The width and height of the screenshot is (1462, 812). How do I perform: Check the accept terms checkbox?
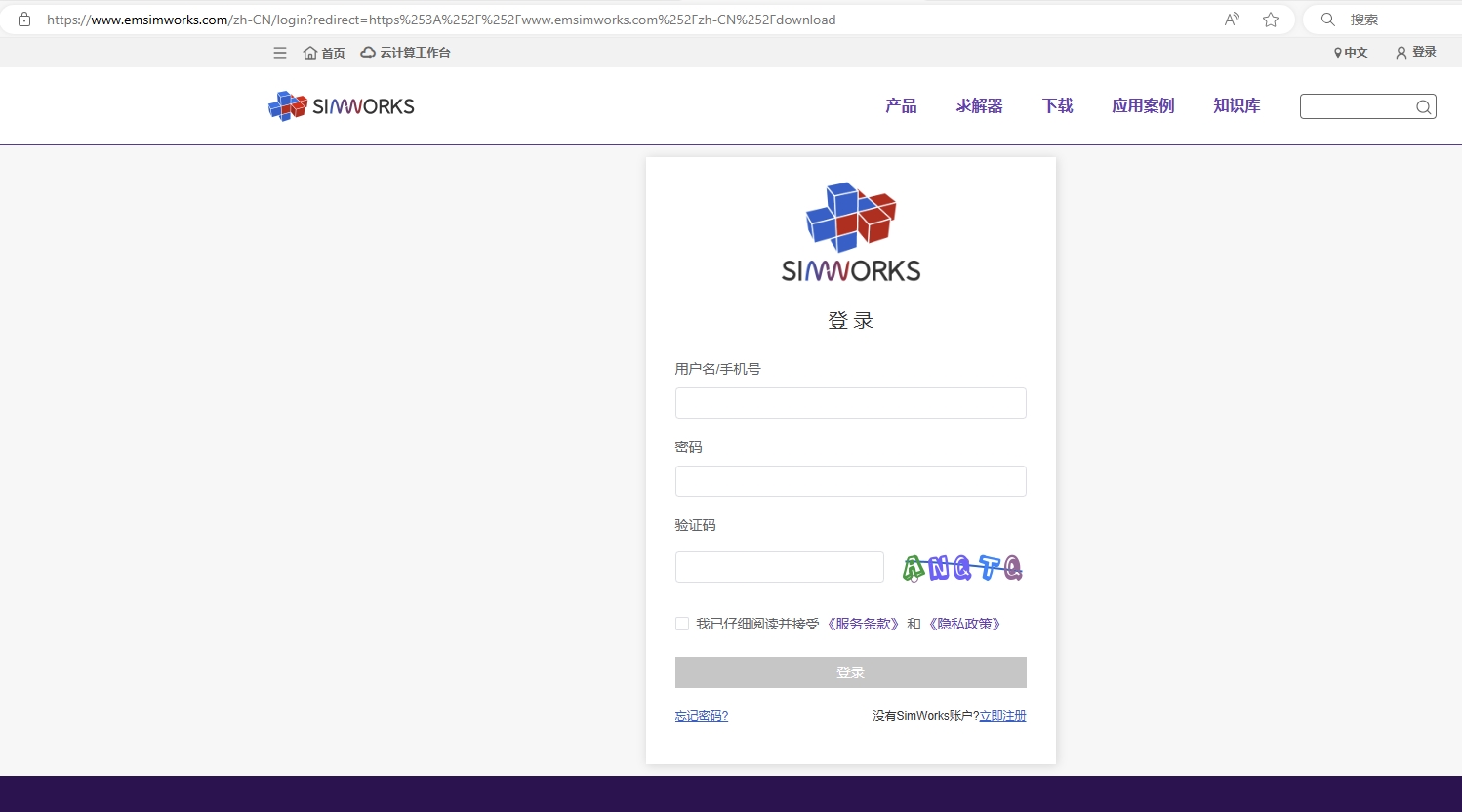(x=682, y=624)
